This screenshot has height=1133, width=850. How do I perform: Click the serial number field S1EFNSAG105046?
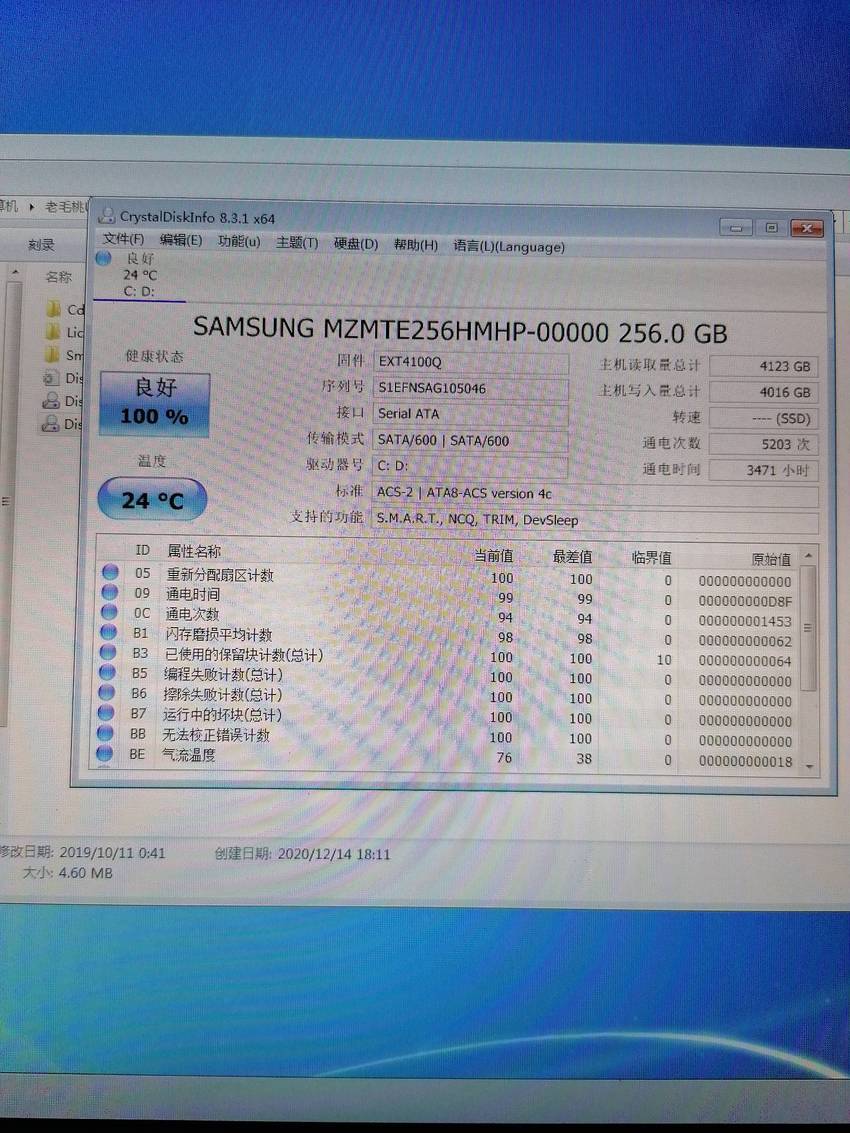pyautogui.click(x=471, y=389)
